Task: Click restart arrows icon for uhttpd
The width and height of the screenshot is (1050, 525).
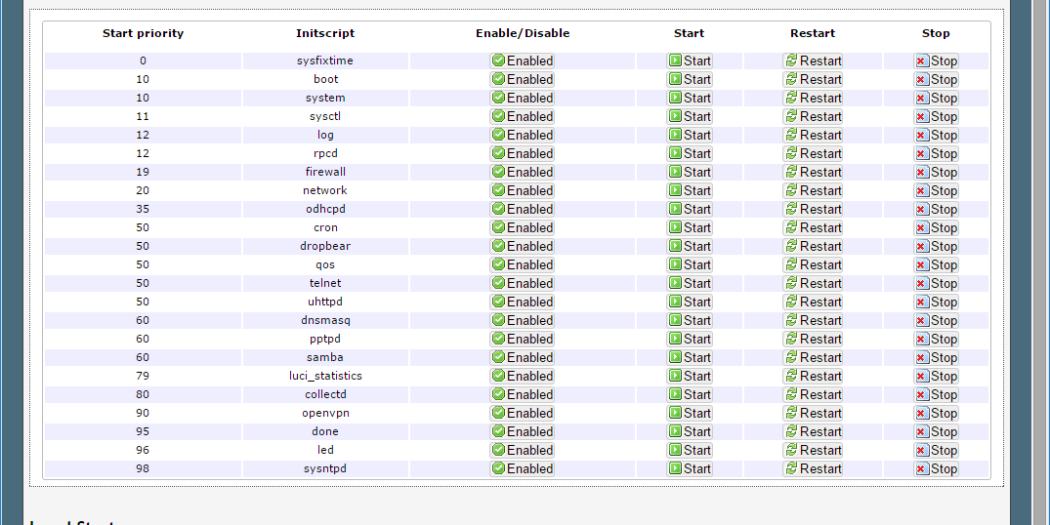Action: pyautogui.click(x=791, y=302)
